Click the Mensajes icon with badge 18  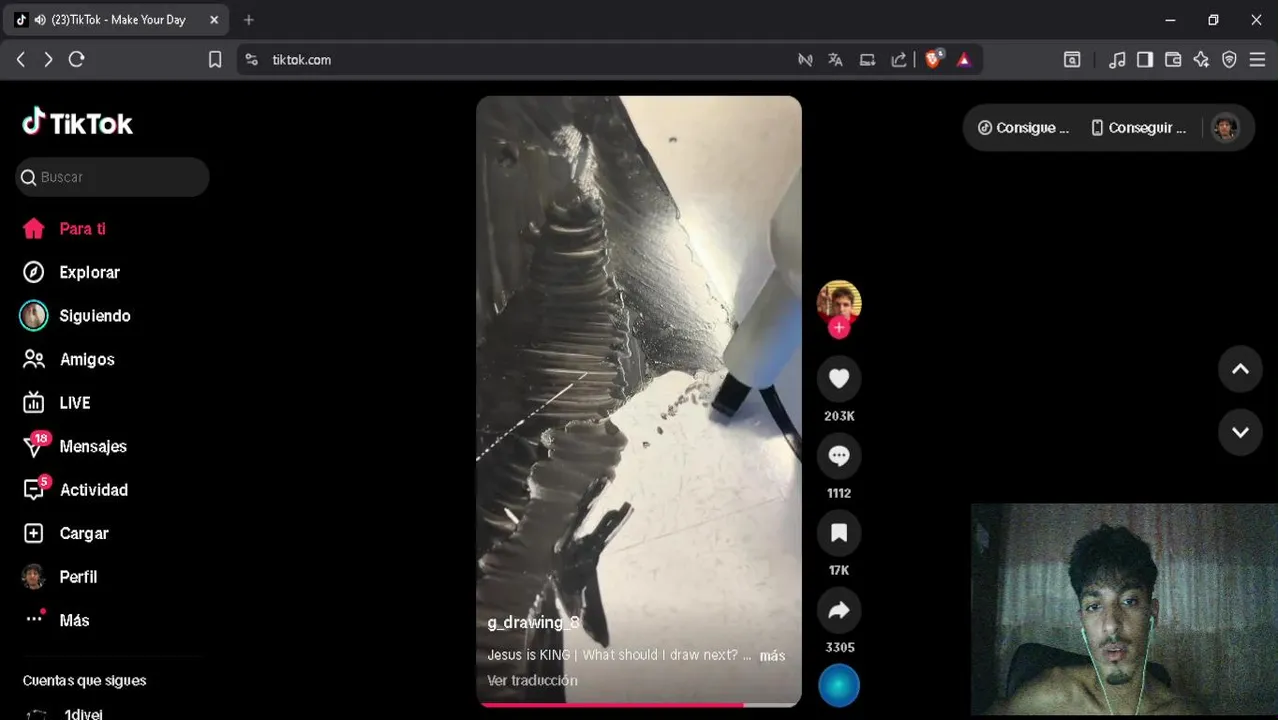(x=34, y=446)
